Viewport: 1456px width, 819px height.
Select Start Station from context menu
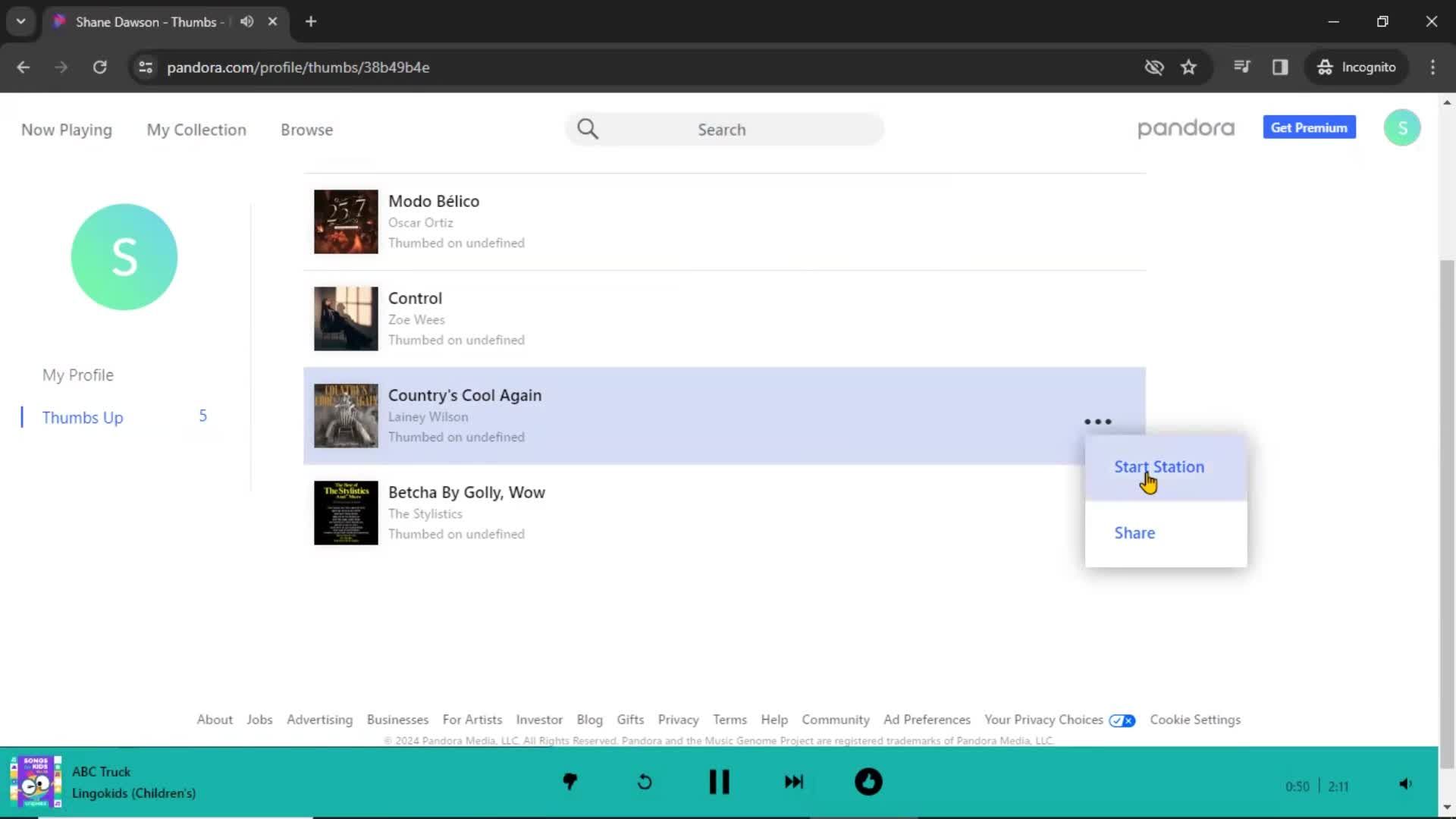(x=1159, y=466)
